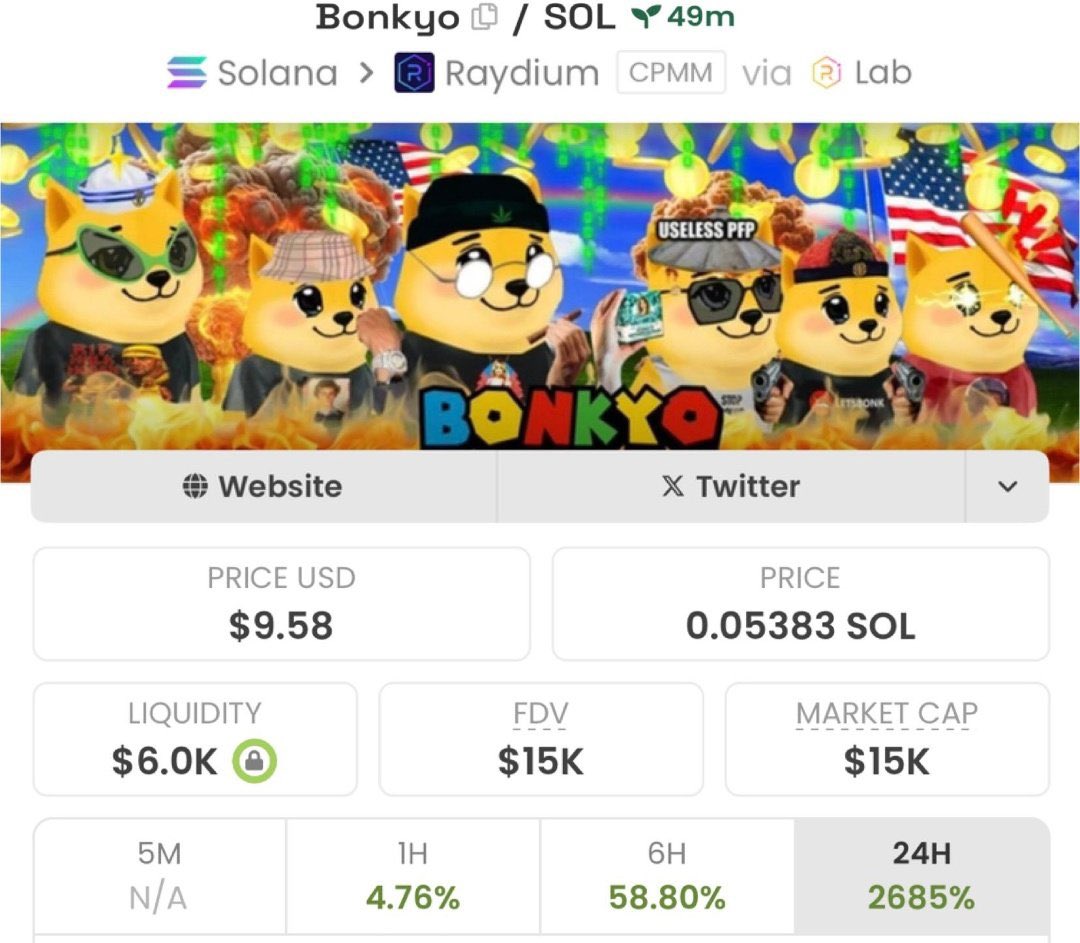Click the Raydium DEX logo
The height and width of the screenshot is (943, 1080).
pyautogui.click(x=414, y=72)
